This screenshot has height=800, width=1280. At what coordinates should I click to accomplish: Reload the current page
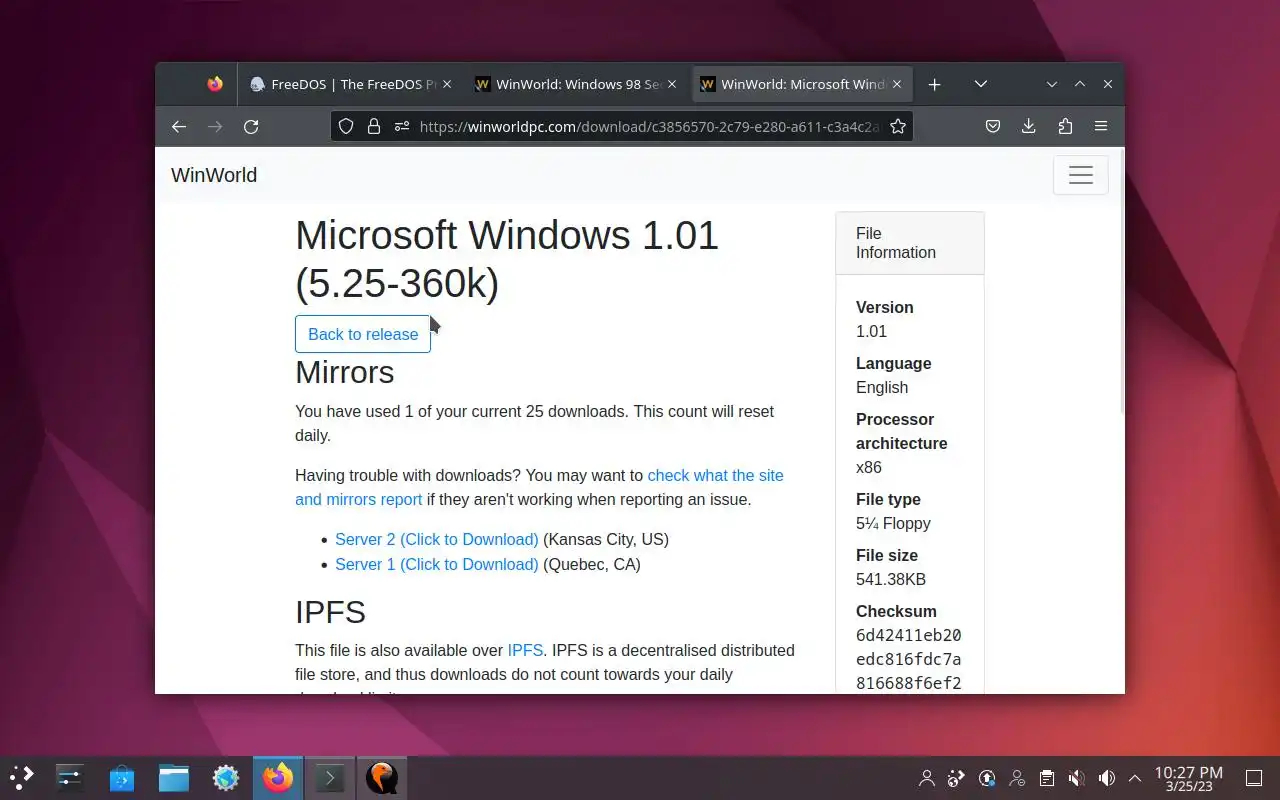point(251,126)
